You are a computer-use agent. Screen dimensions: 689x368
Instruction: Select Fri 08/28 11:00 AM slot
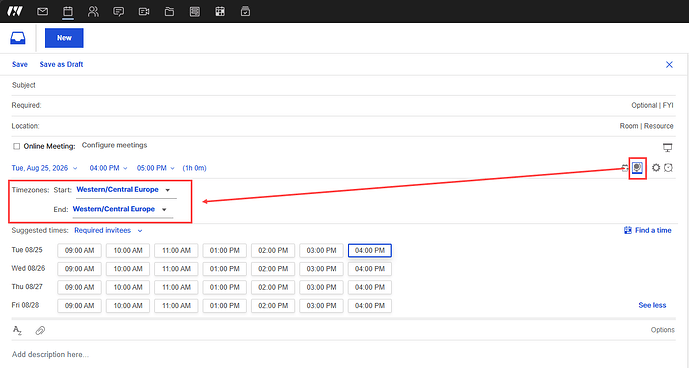pos(176,306)
